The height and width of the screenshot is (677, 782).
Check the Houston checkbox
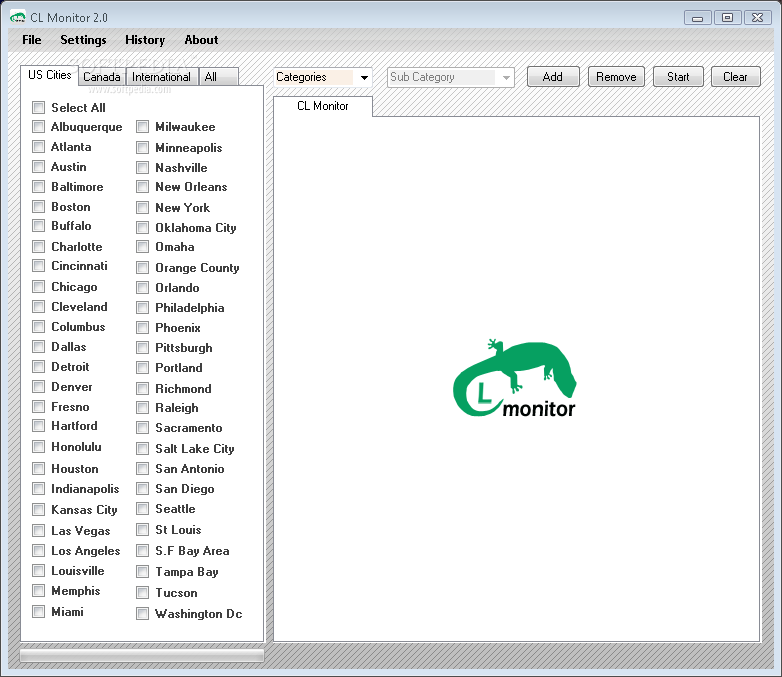38,468
